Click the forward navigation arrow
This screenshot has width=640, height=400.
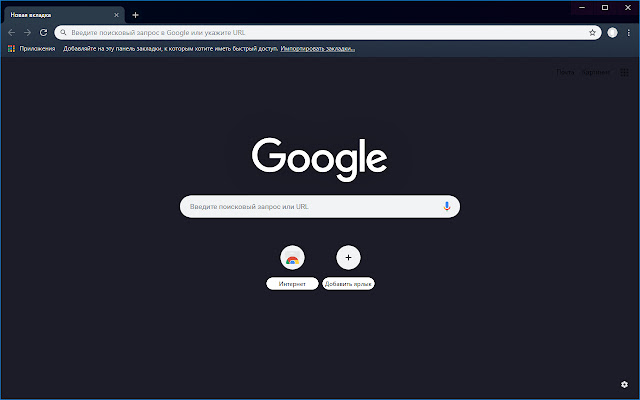coord(27,33)
